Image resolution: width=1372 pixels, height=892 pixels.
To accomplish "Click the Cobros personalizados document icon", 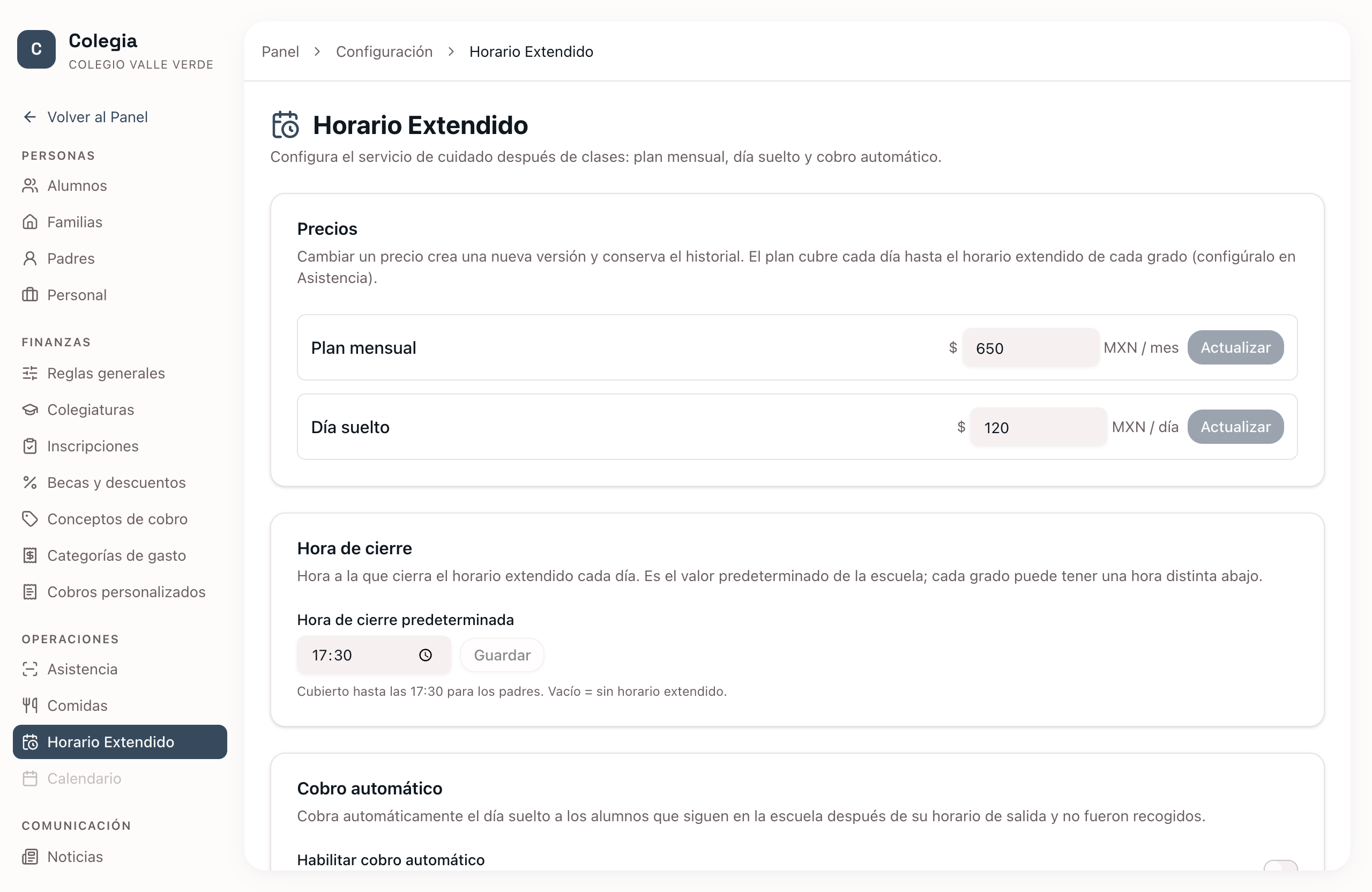I will pos(30,592).
